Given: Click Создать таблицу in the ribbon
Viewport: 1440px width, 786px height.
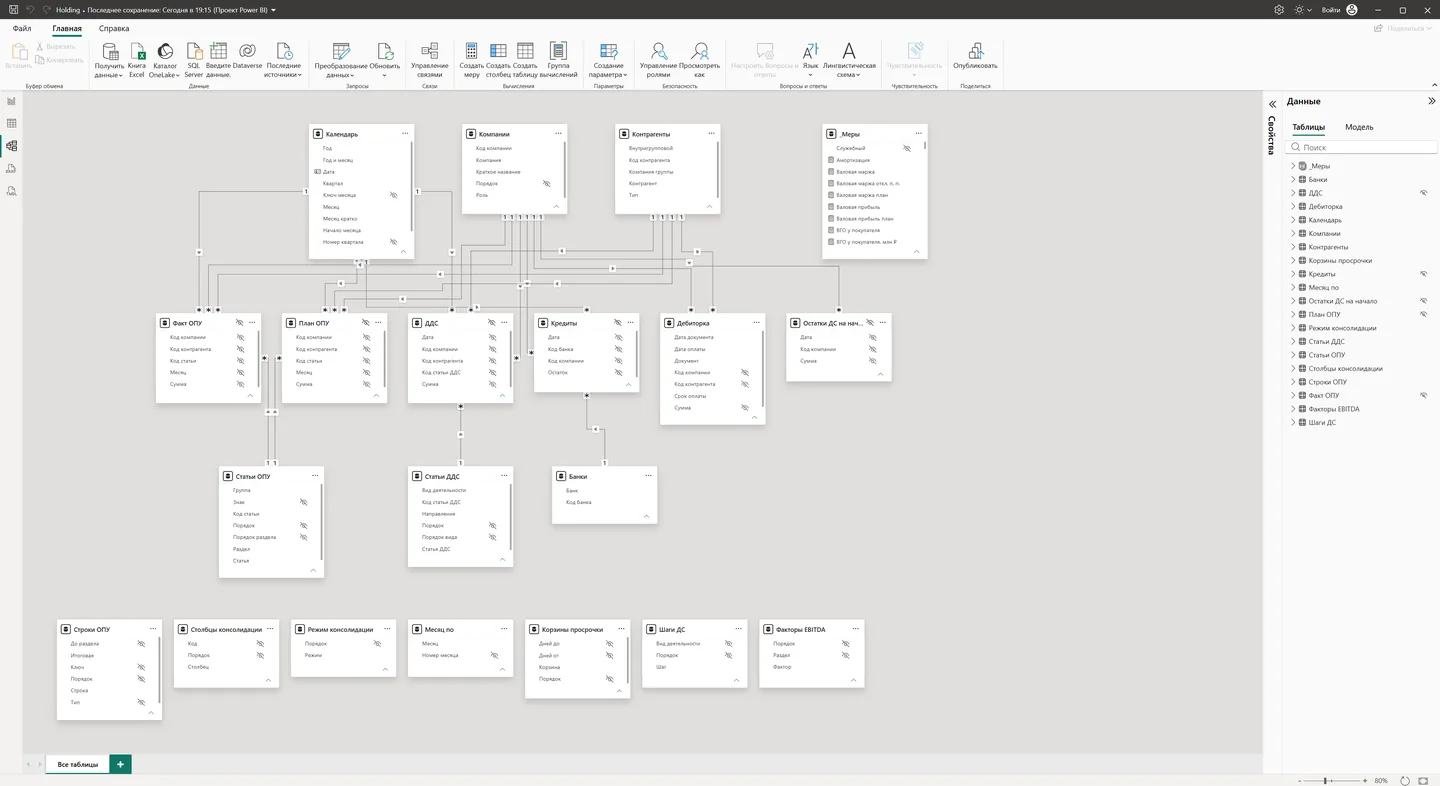Looking at the screenshot, I should [x=525, y=61].
